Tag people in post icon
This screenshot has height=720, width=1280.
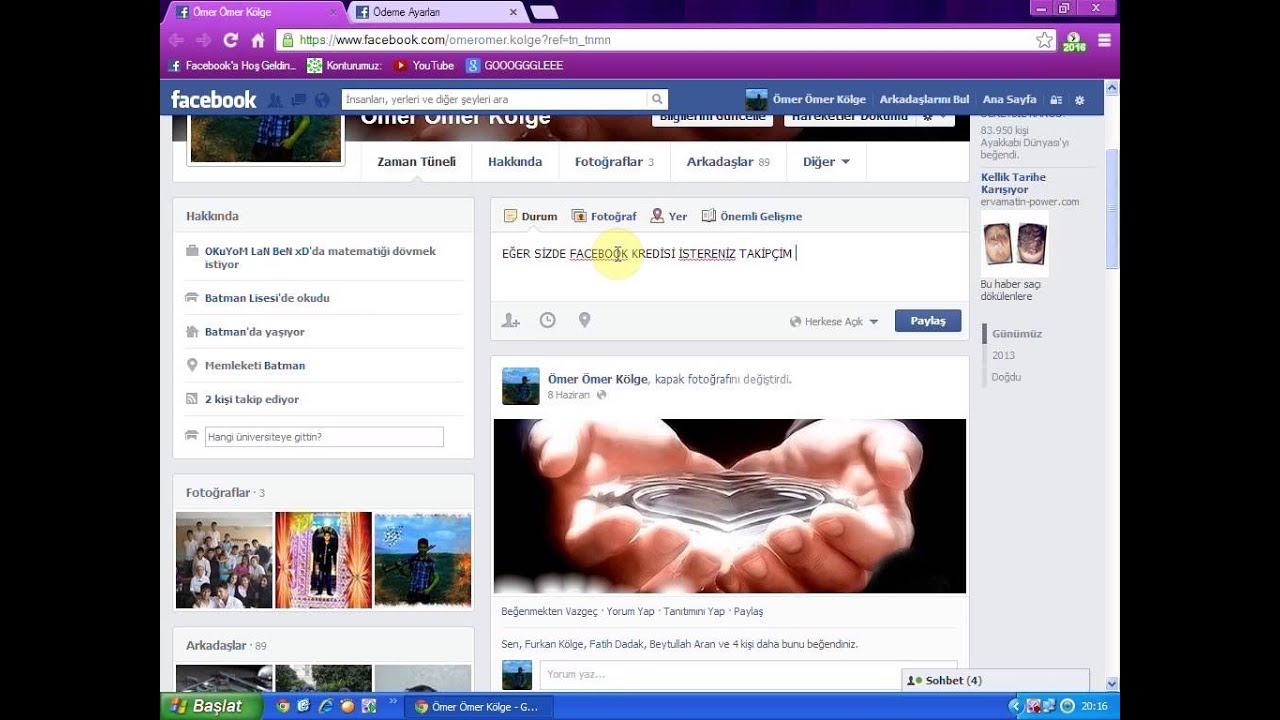pos(511,320)
